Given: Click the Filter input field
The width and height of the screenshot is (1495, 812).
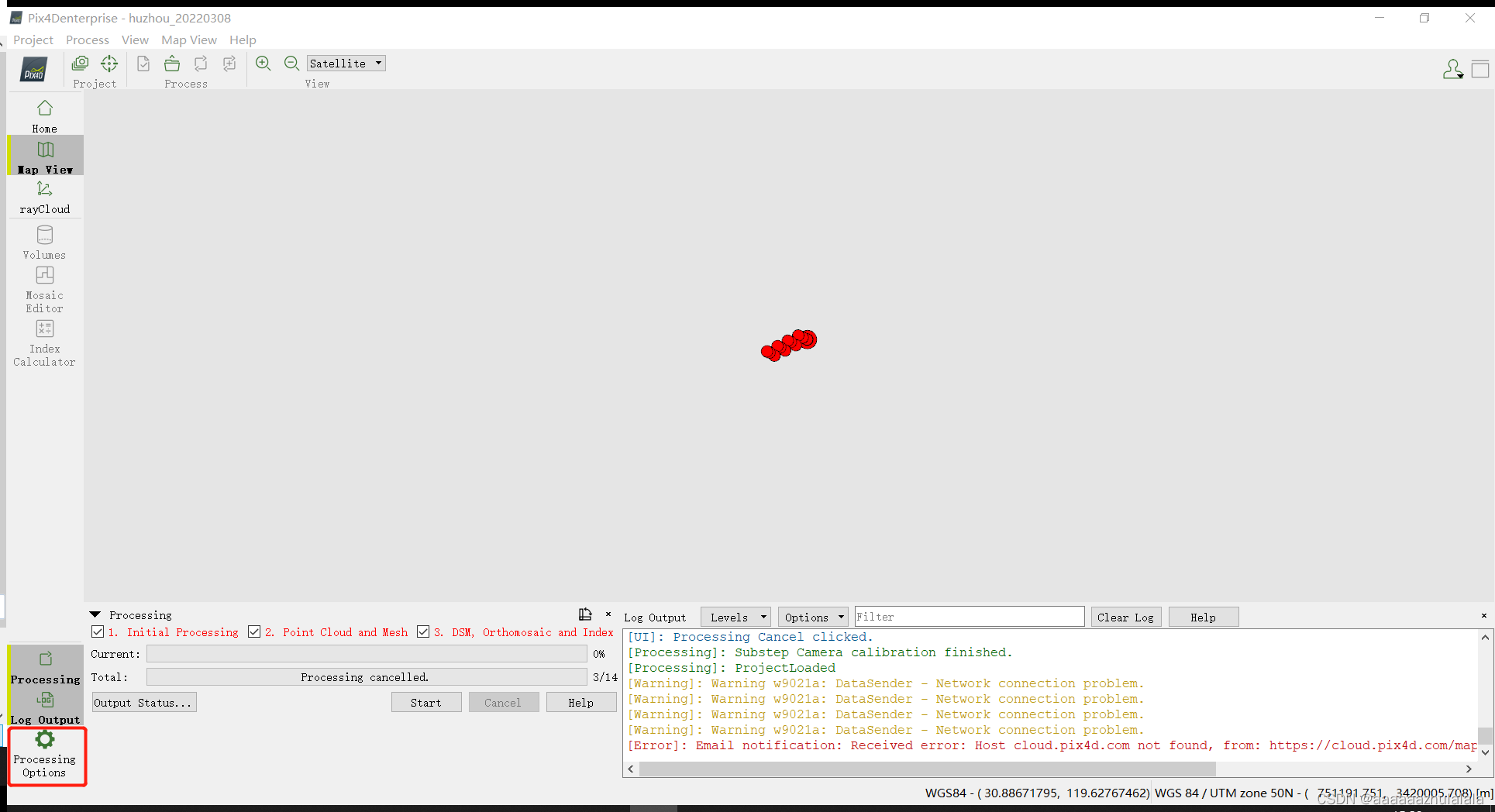Looking at the screenshot, I should tap(970, 617).
